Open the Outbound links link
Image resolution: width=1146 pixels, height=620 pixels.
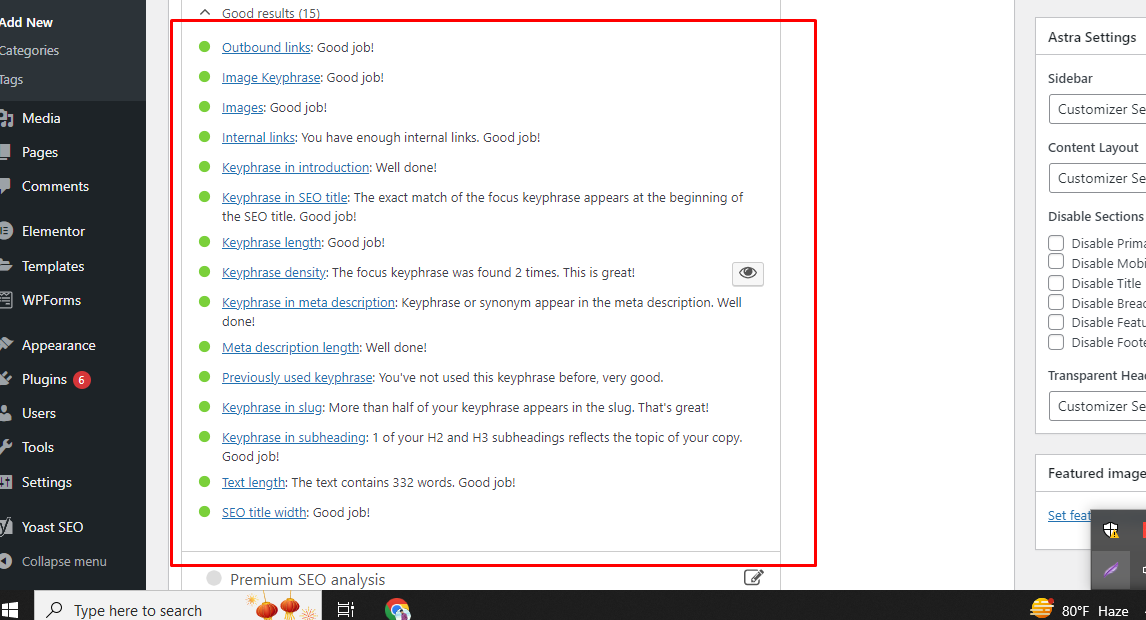tap(266, 48)
